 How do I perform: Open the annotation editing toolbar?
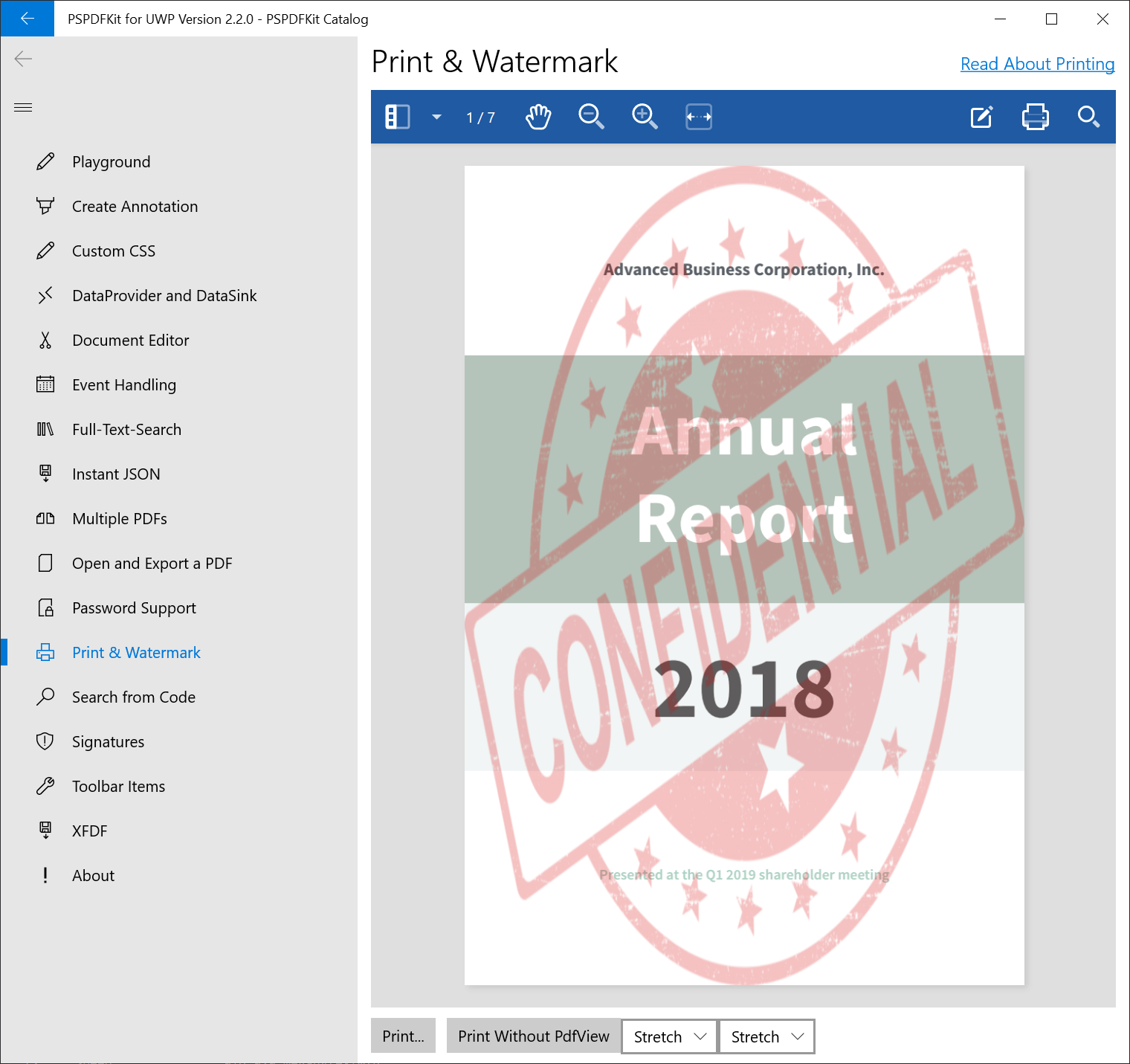[981, 117]
